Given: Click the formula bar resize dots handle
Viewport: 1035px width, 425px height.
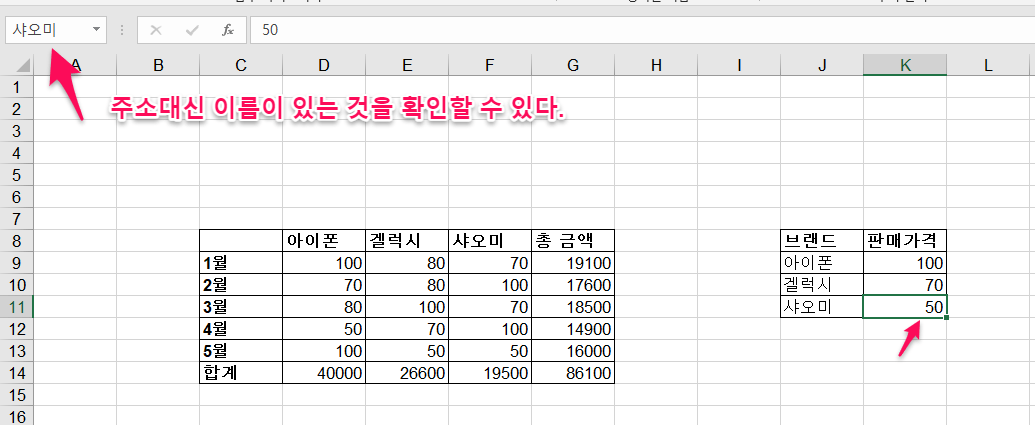Looking at the screenshot, I should pos(121,30).
